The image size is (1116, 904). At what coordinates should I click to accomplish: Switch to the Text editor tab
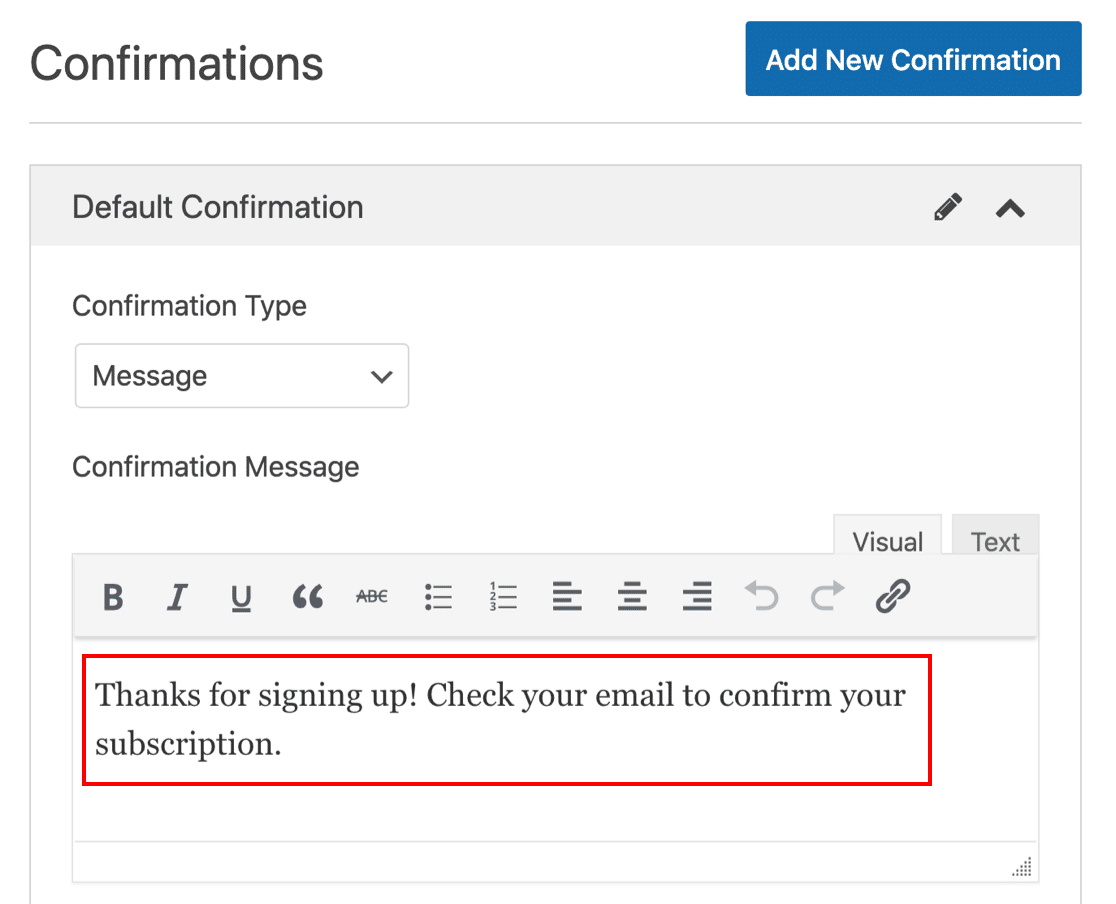tap(995, 540)
